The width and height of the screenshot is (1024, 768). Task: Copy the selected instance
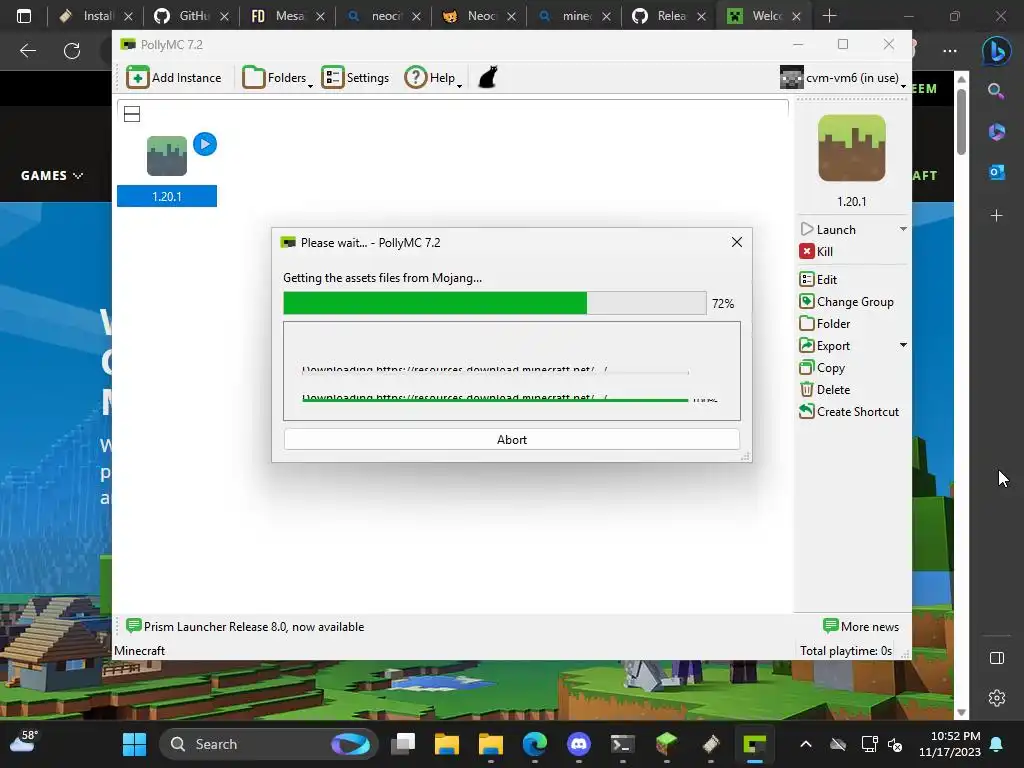pos(822,368)
